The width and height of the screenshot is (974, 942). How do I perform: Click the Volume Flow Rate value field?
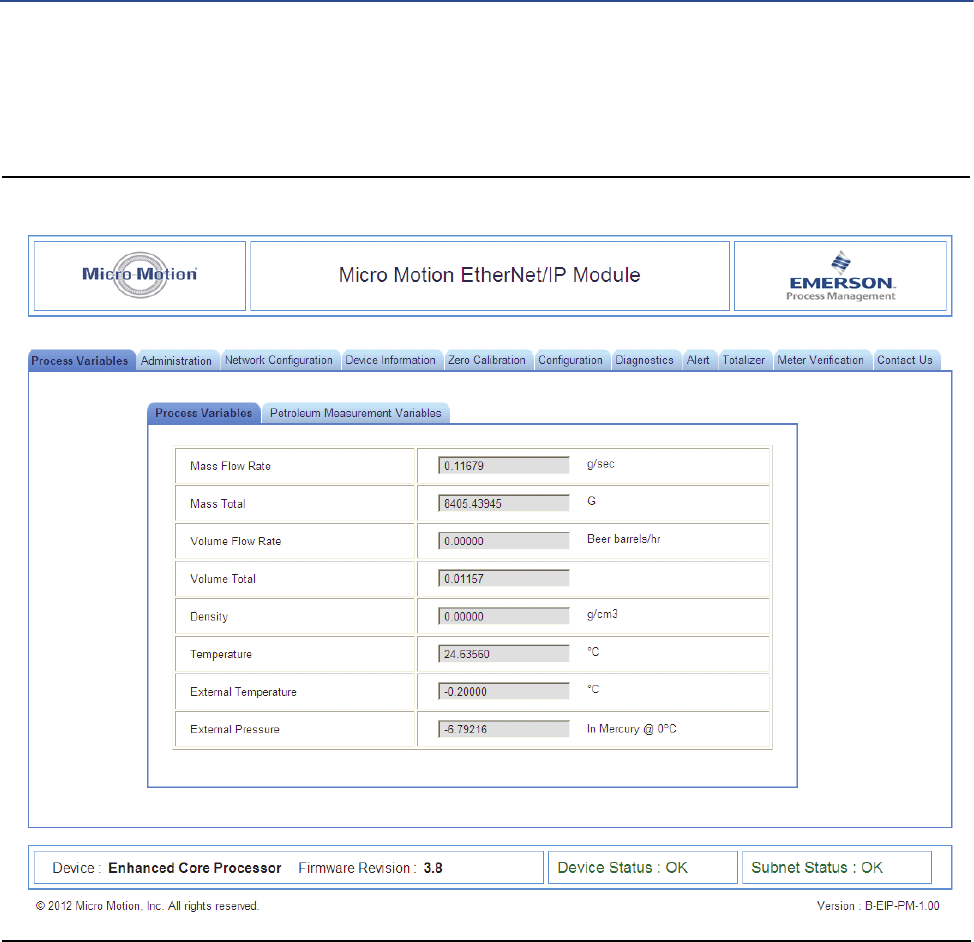pos(504,541)
